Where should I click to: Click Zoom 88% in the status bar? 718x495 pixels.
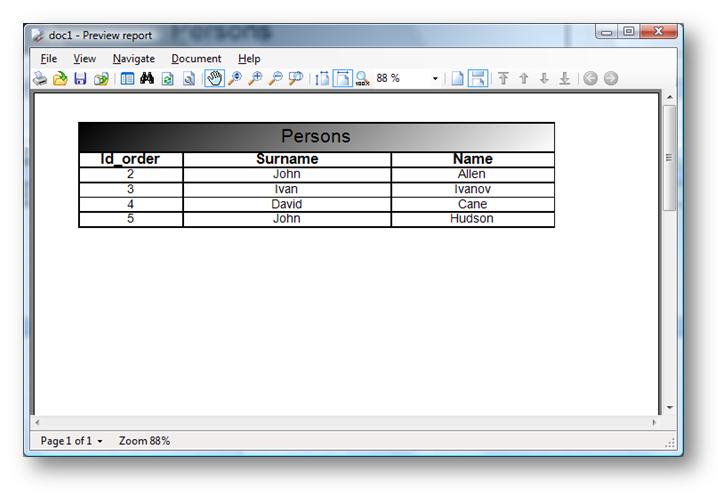[x=144, y=441]
